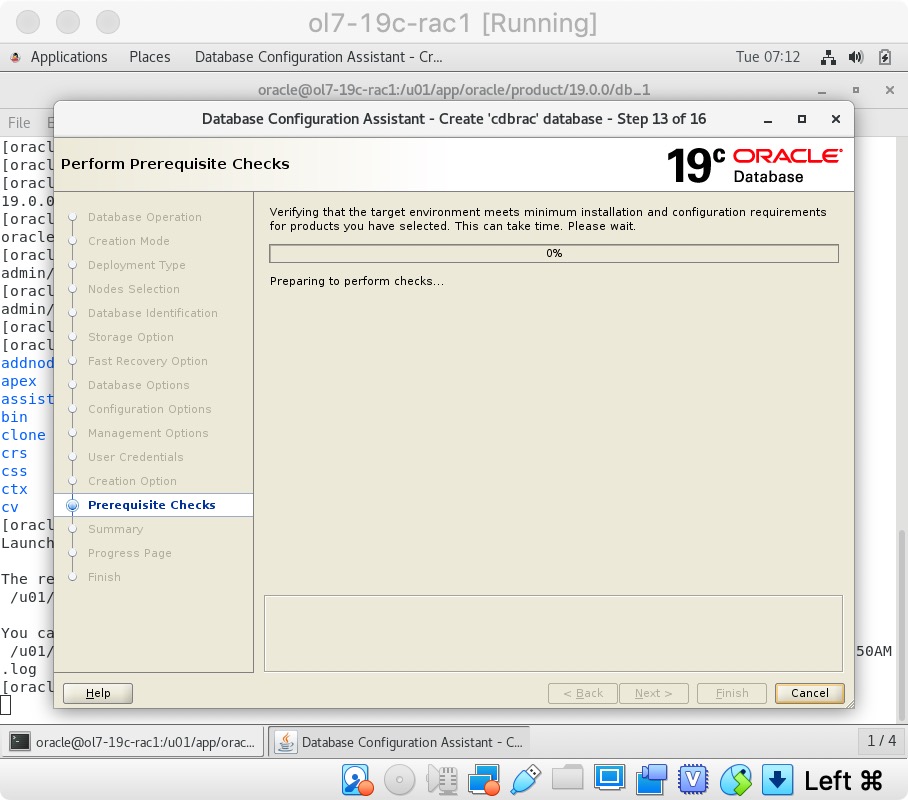The width and height of the screenshot is (908, 800).
Task: Click the Applications menu foot icon
Action: (16, 57)
